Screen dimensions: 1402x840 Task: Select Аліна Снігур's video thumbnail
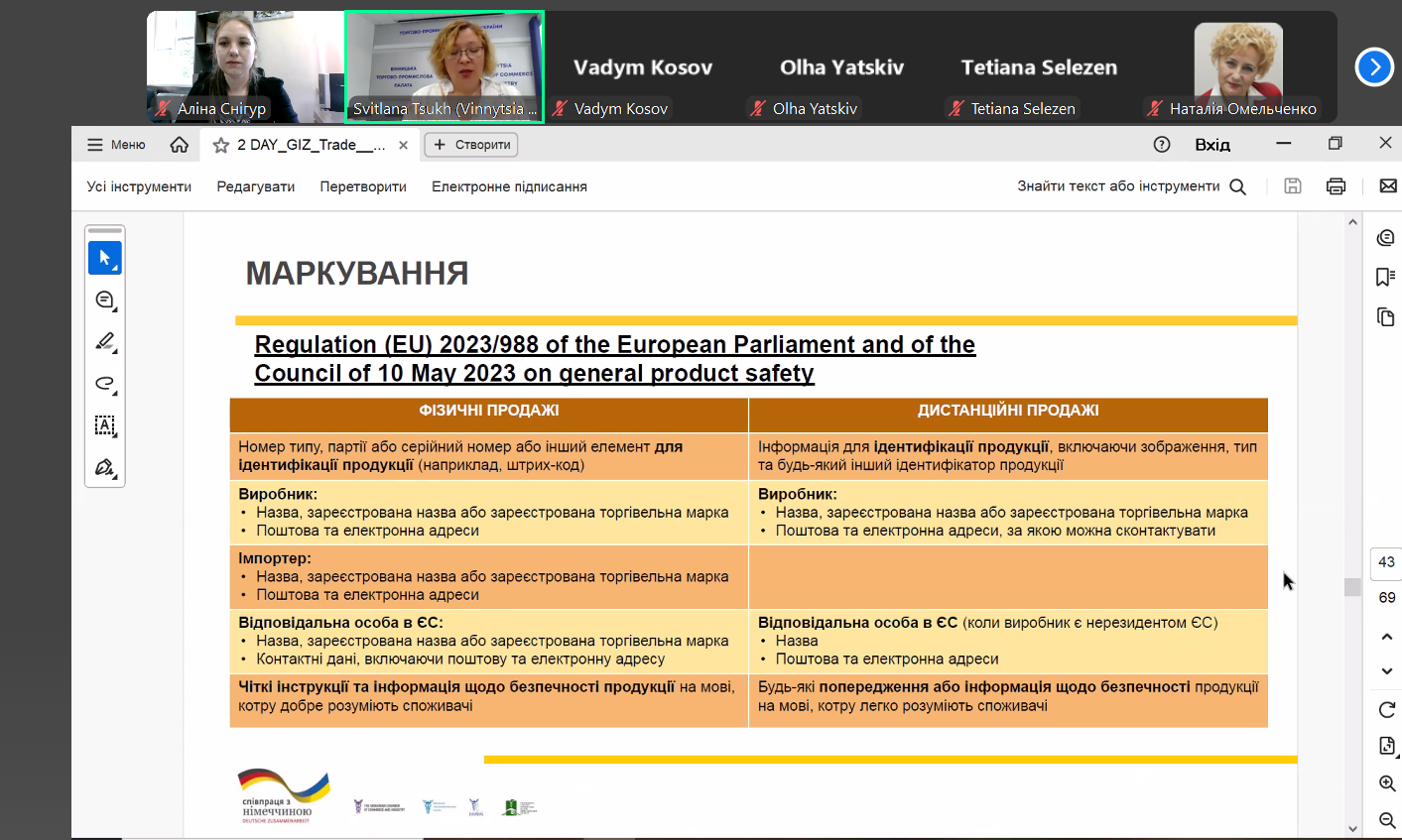click(x=245, y=66)
